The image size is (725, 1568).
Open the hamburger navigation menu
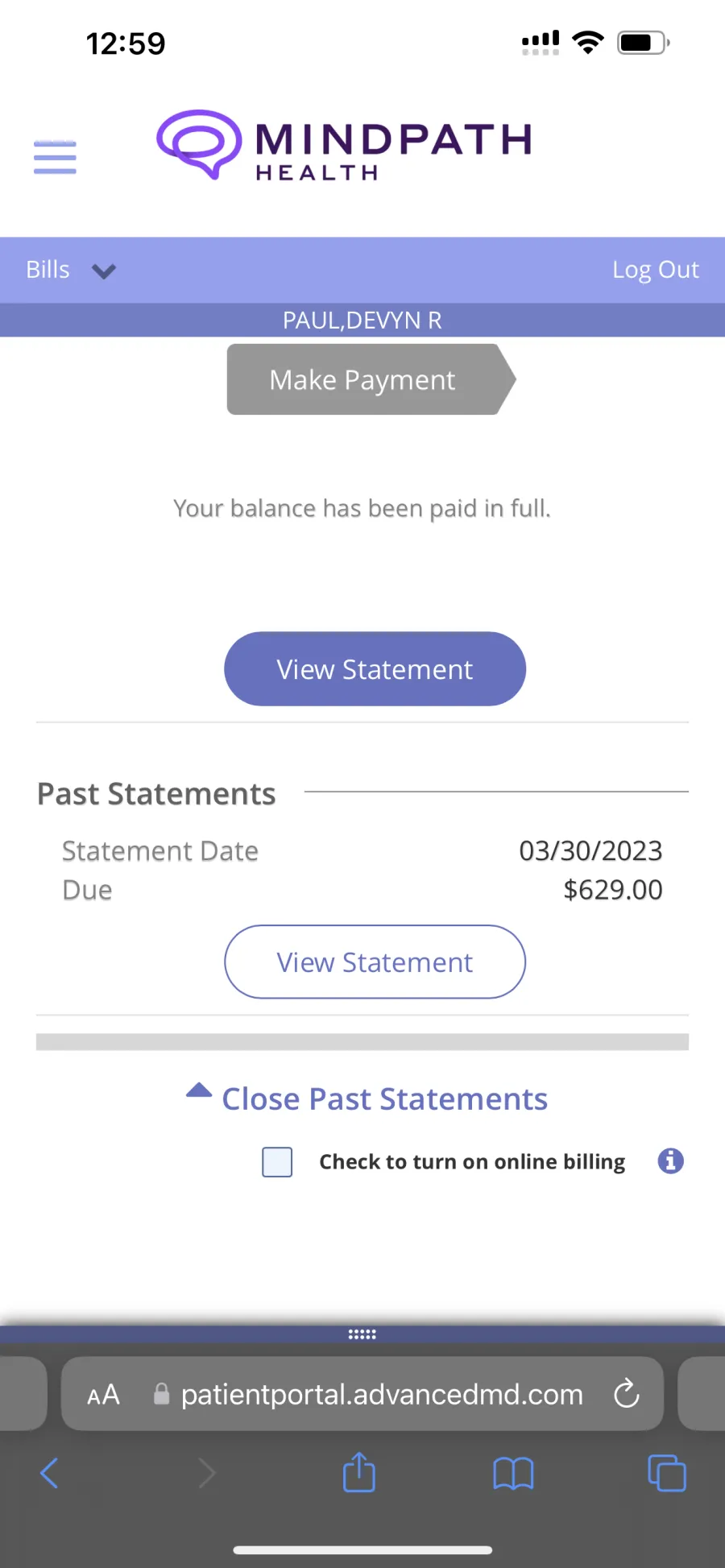[55, 157]
